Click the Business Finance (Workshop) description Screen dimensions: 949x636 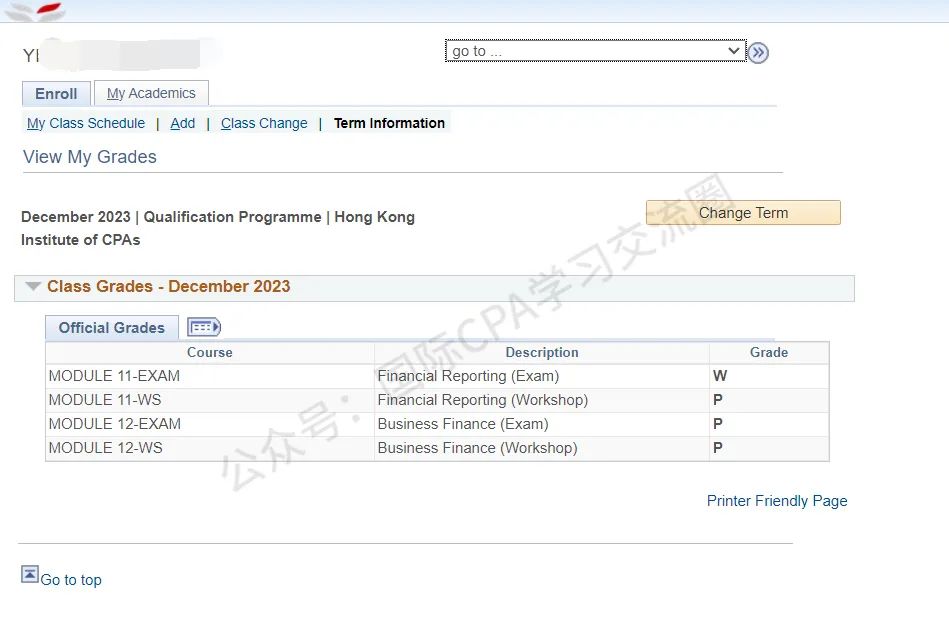point(478,448)
